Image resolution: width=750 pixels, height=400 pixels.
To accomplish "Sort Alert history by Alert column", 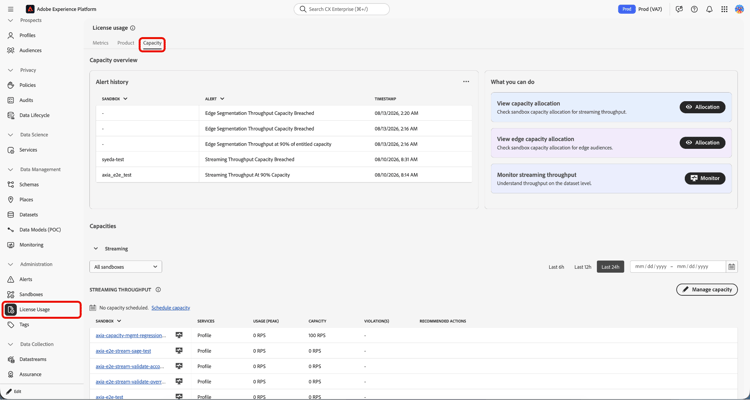I will [x=215, y=99].
